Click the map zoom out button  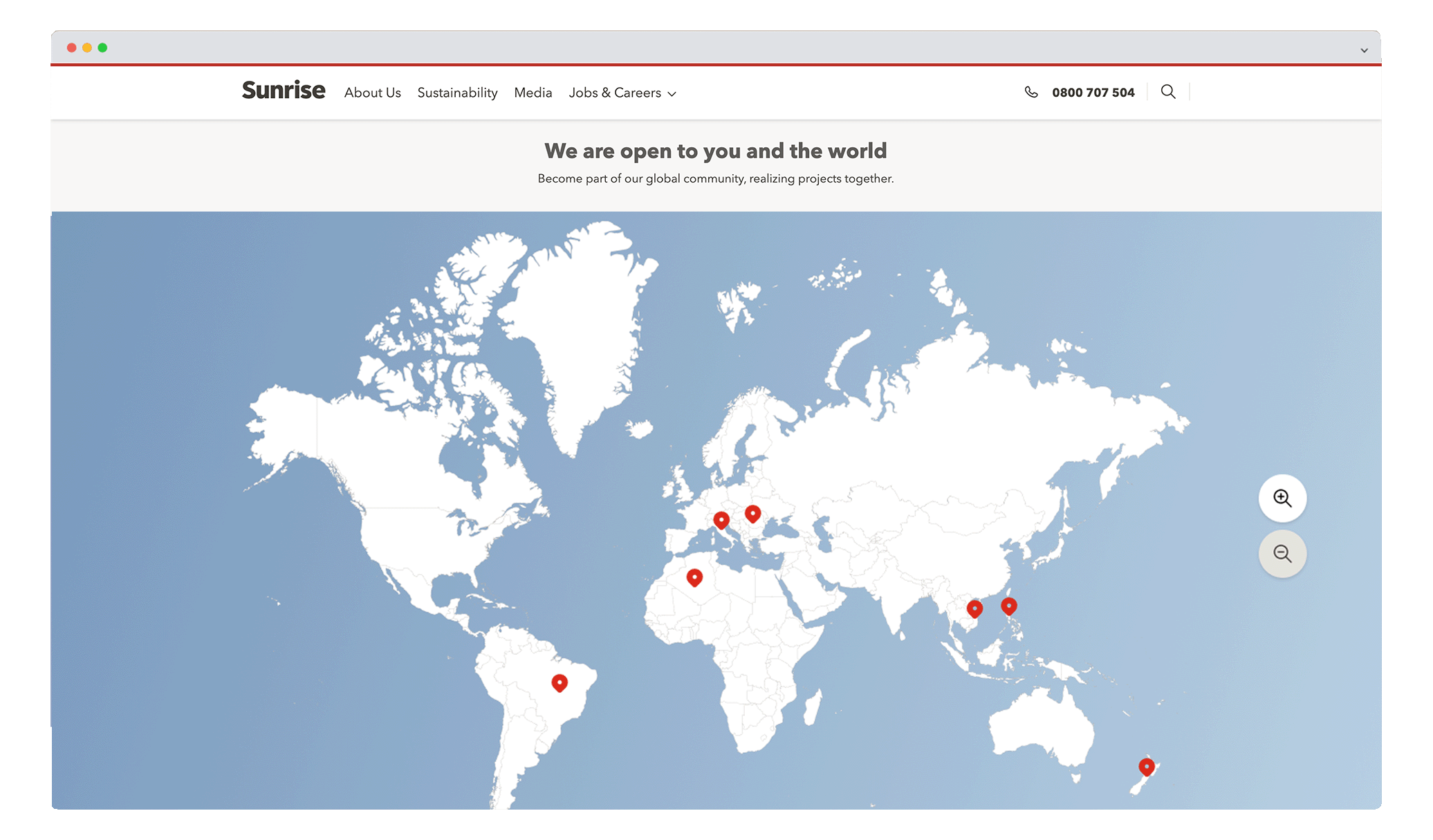pos(1282,553)
